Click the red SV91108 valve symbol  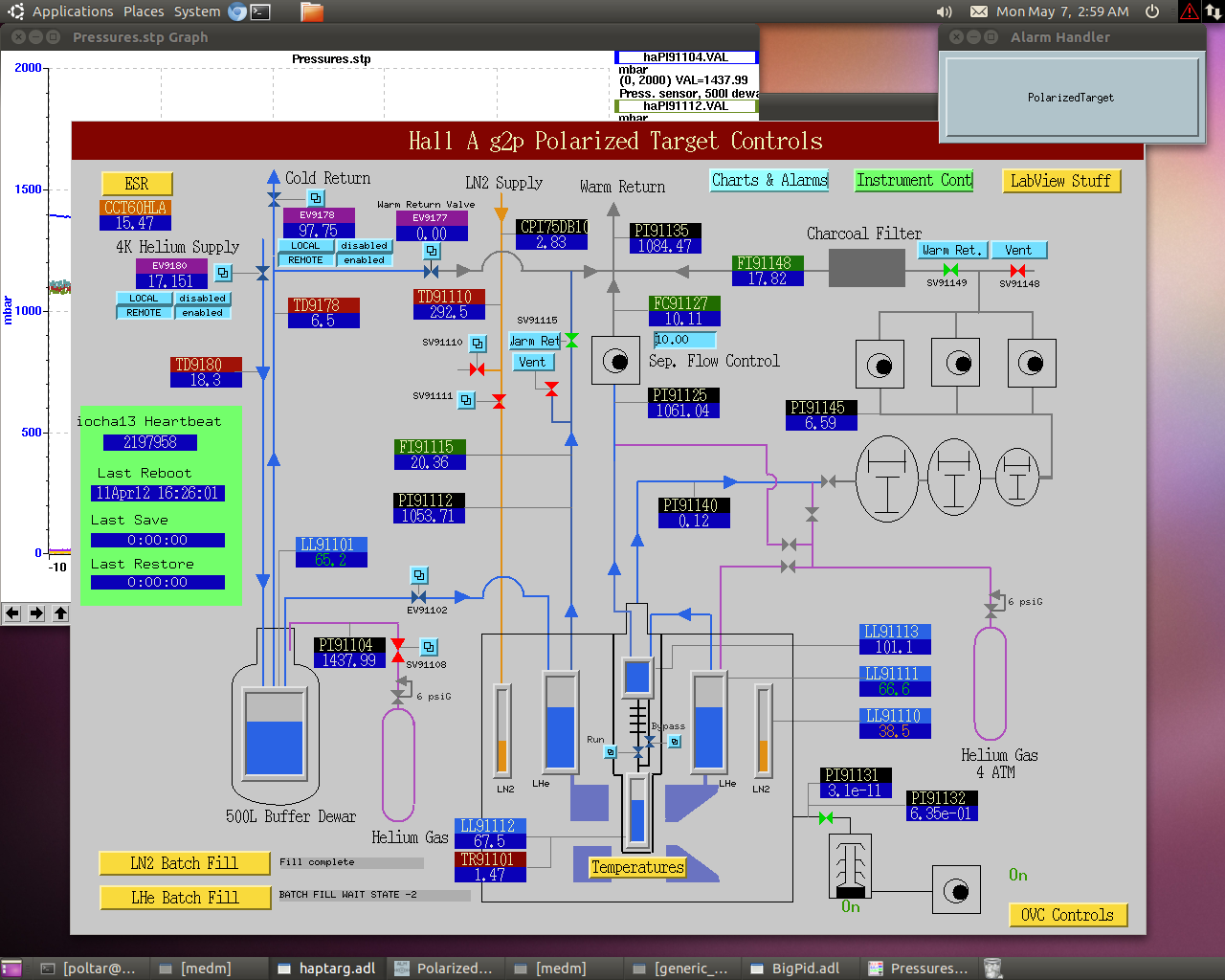[x=398, y=652]
